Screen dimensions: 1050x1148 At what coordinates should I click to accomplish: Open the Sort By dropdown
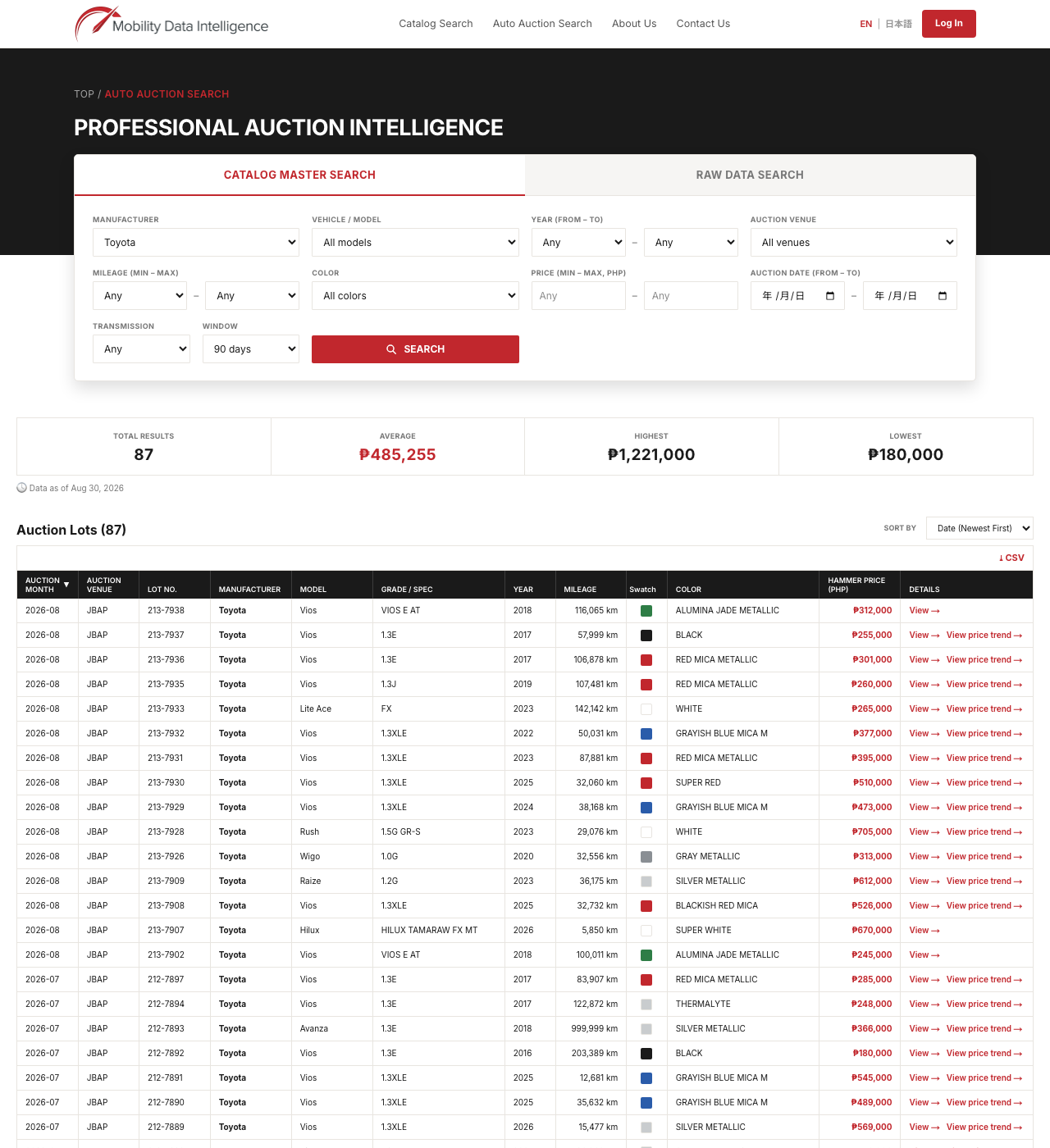[x=979, y=528]
